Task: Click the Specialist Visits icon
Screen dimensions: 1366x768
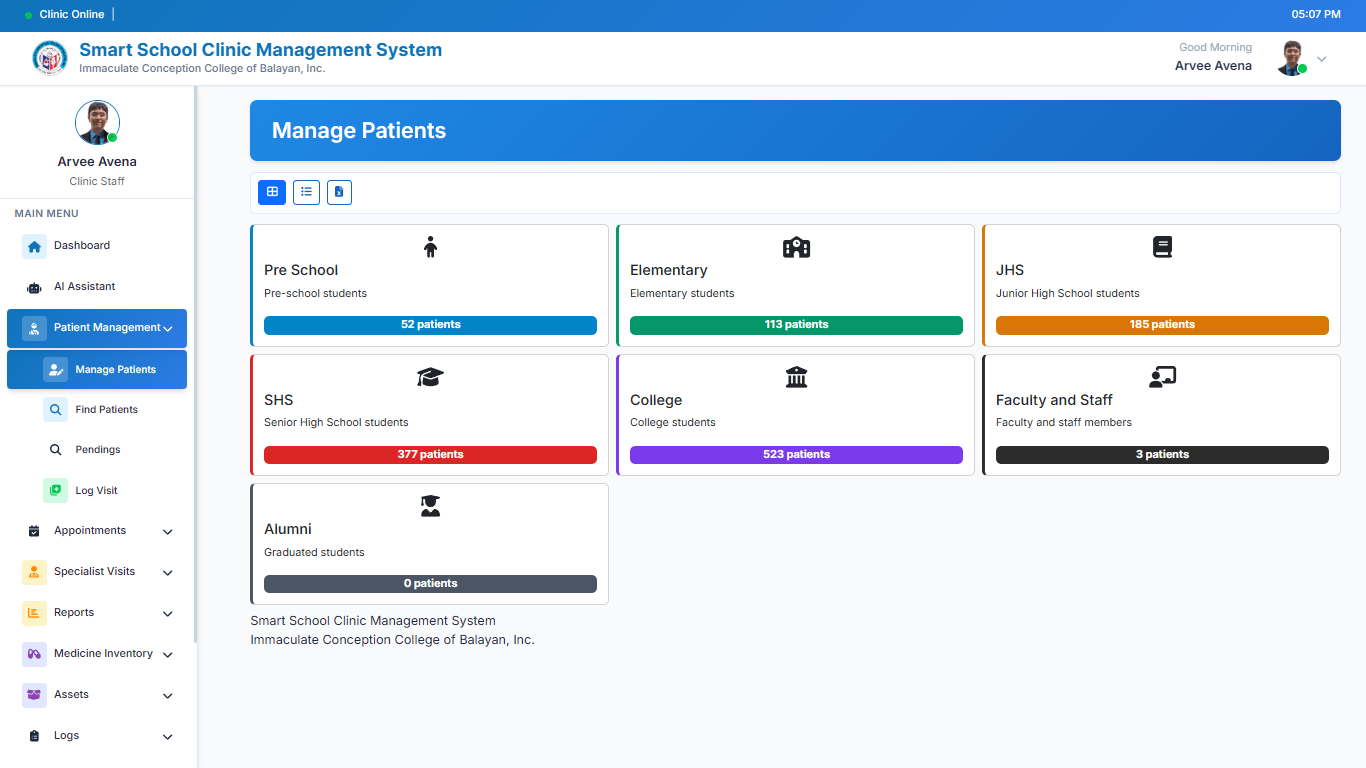Action: pos(34,571)
